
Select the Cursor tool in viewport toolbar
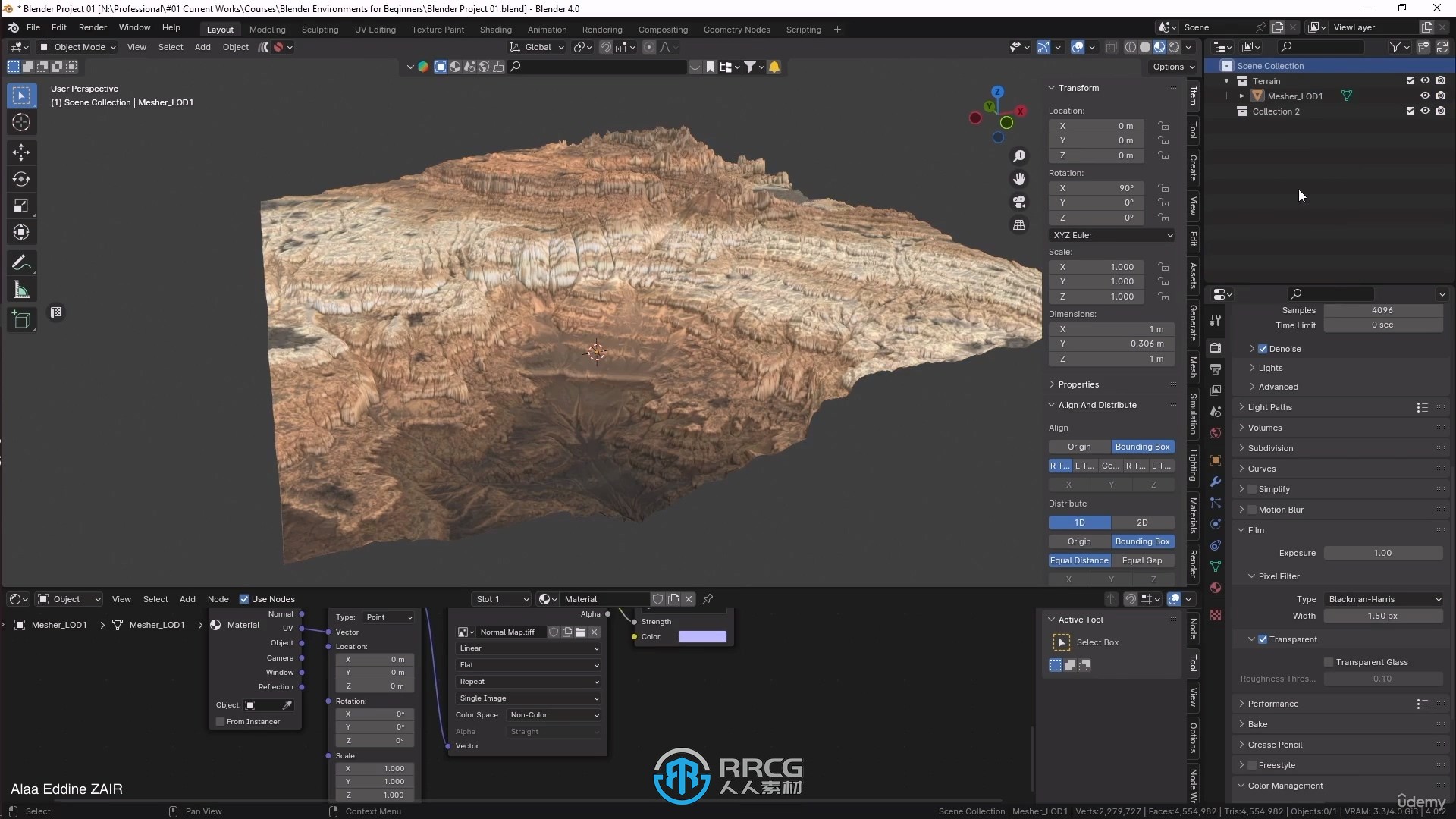tap(21, 122)
